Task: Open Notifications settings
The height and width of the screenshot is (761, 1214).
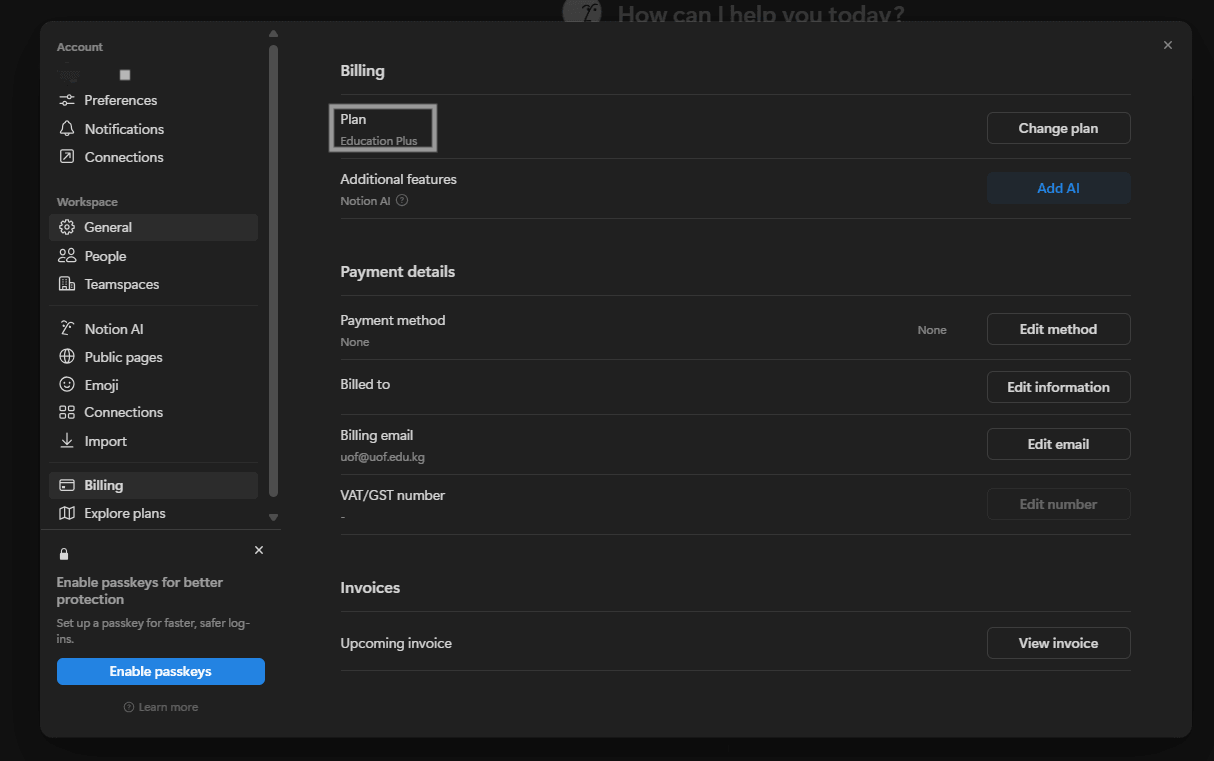Action: point(153,129)
